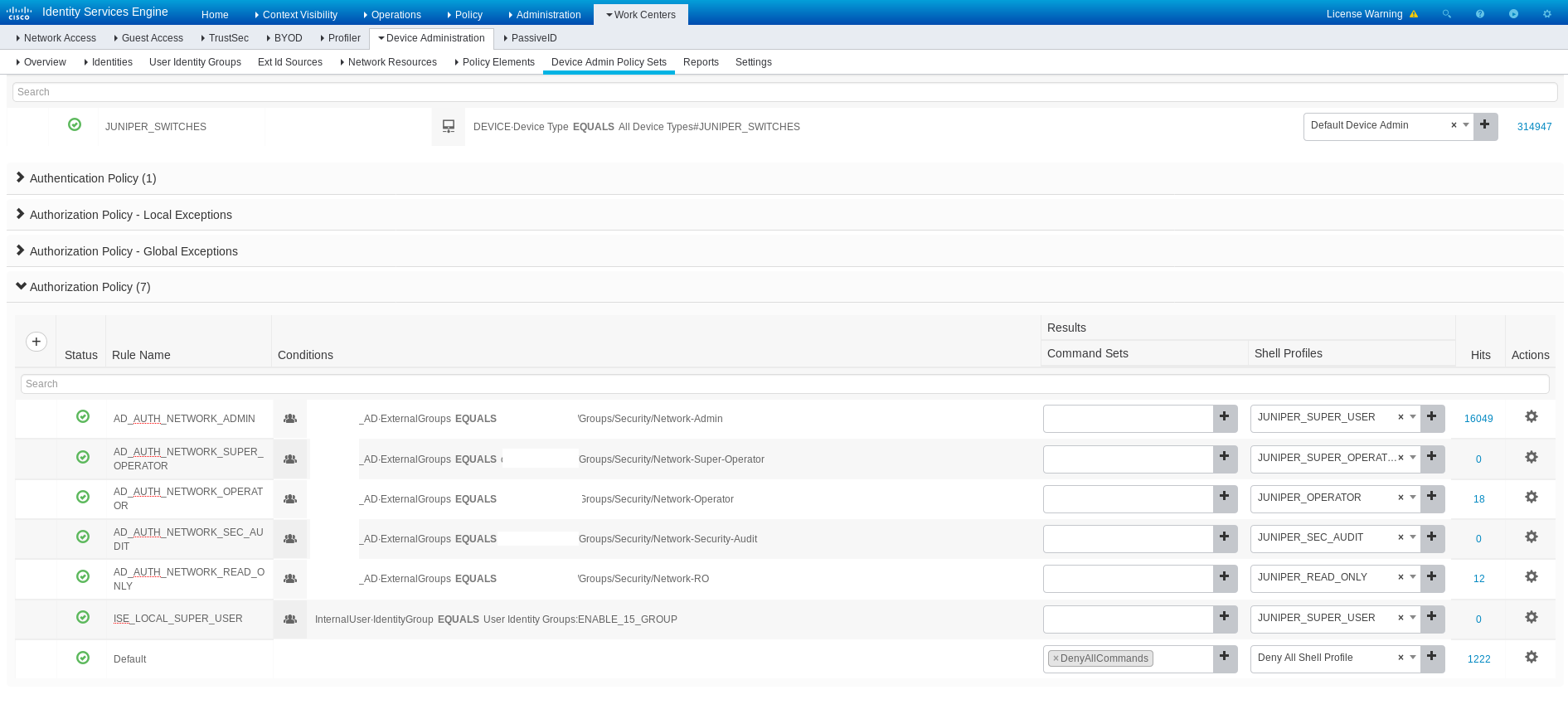Toggle status of AD_AUTH_NETWORK_READ_ONLY rule
Screen dimensions: 1568x714
[x=83, y=576]
